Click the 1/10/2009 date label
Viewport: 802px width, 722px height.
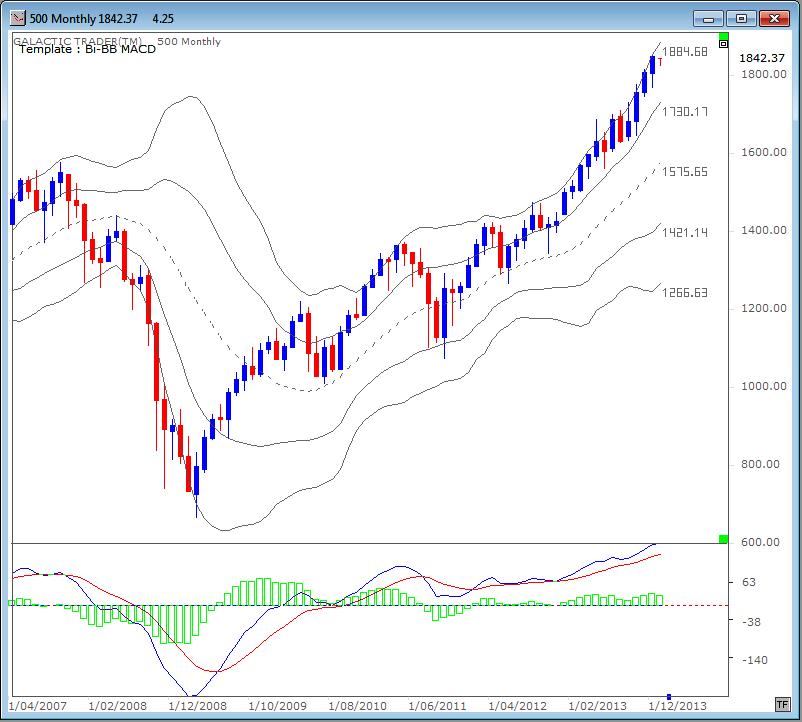(278, 706)
